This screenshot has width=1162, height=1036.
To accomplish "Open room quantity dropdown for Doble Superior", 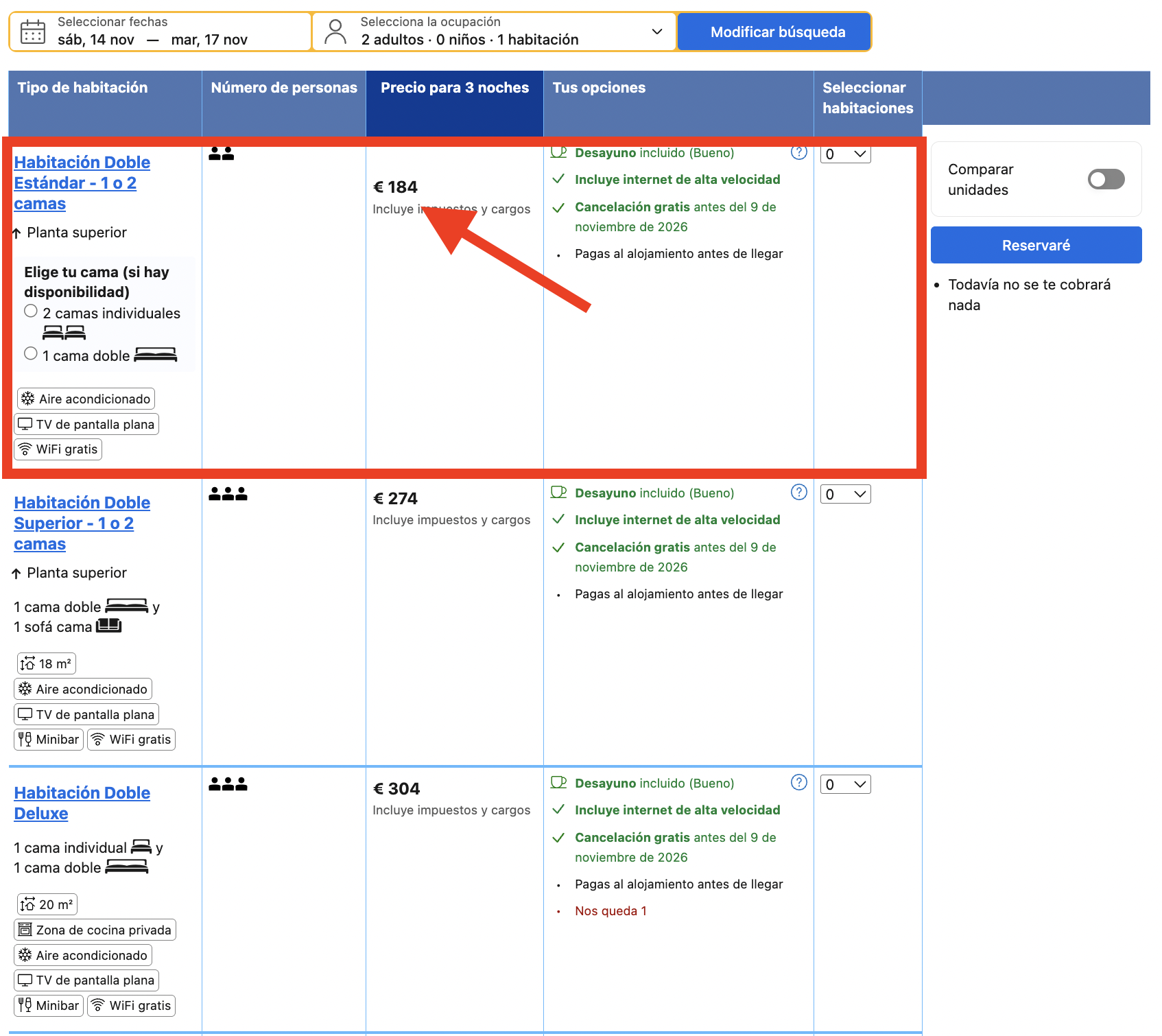I will (x=846, y=494).
